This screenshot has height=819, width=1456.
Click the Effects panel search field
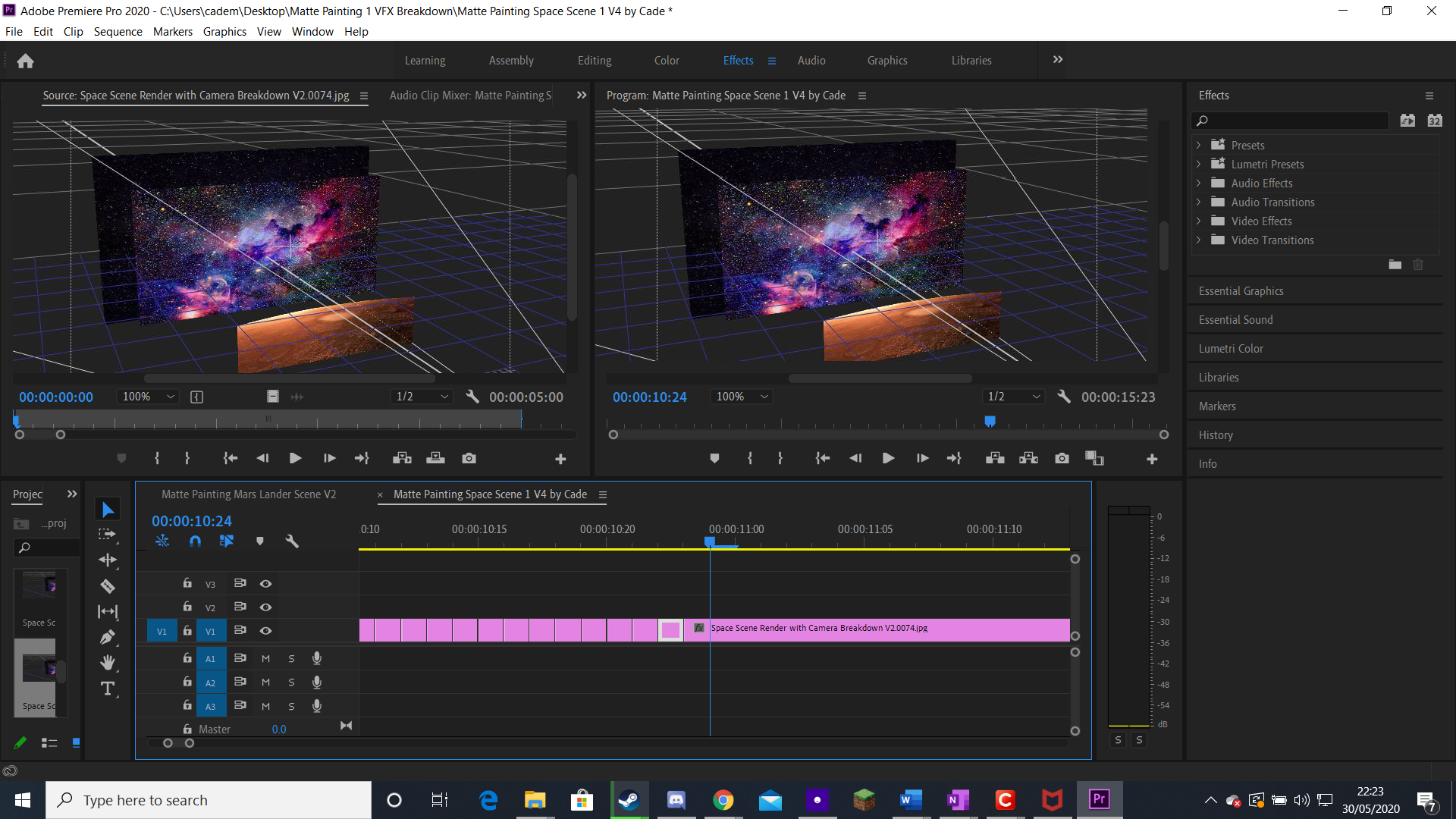[1291, 121]
